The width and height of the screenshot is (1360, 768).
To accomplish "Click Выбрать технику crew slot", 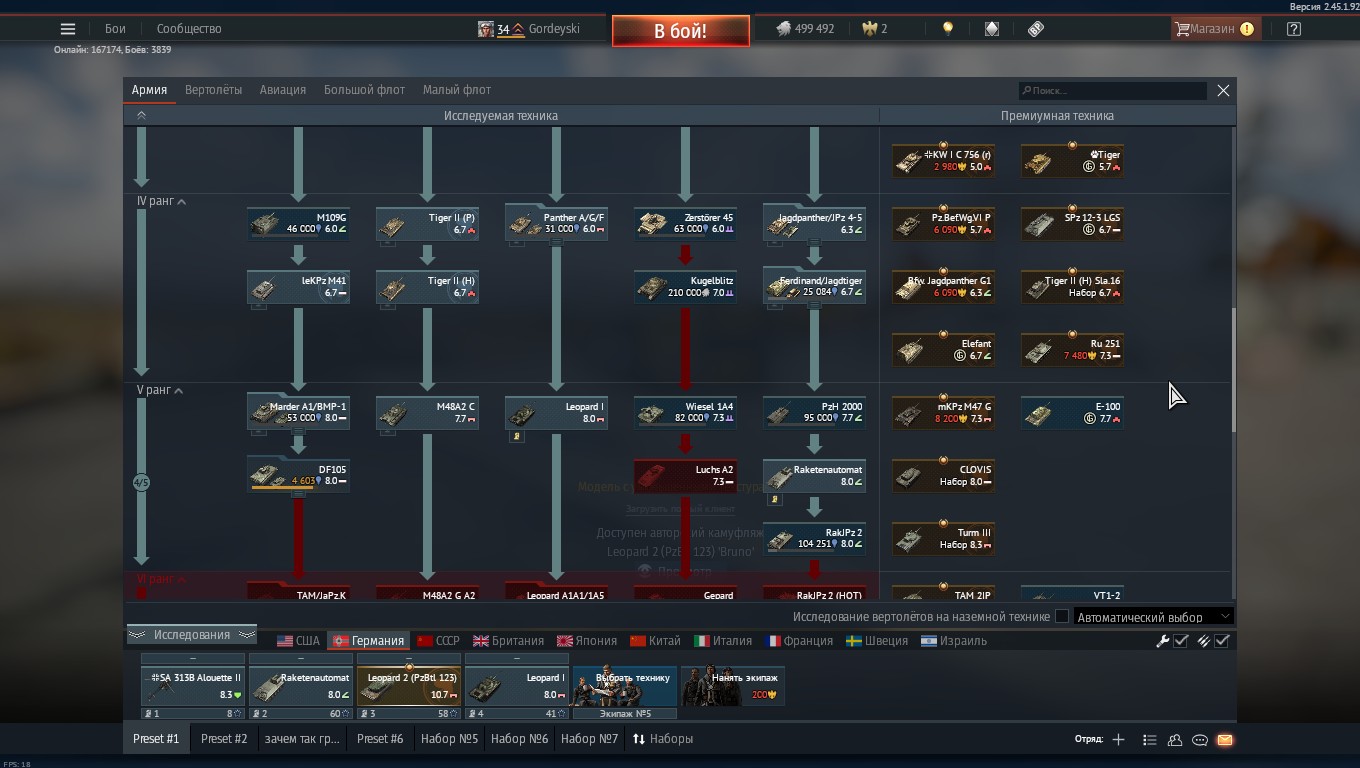I will coord(624,686).
